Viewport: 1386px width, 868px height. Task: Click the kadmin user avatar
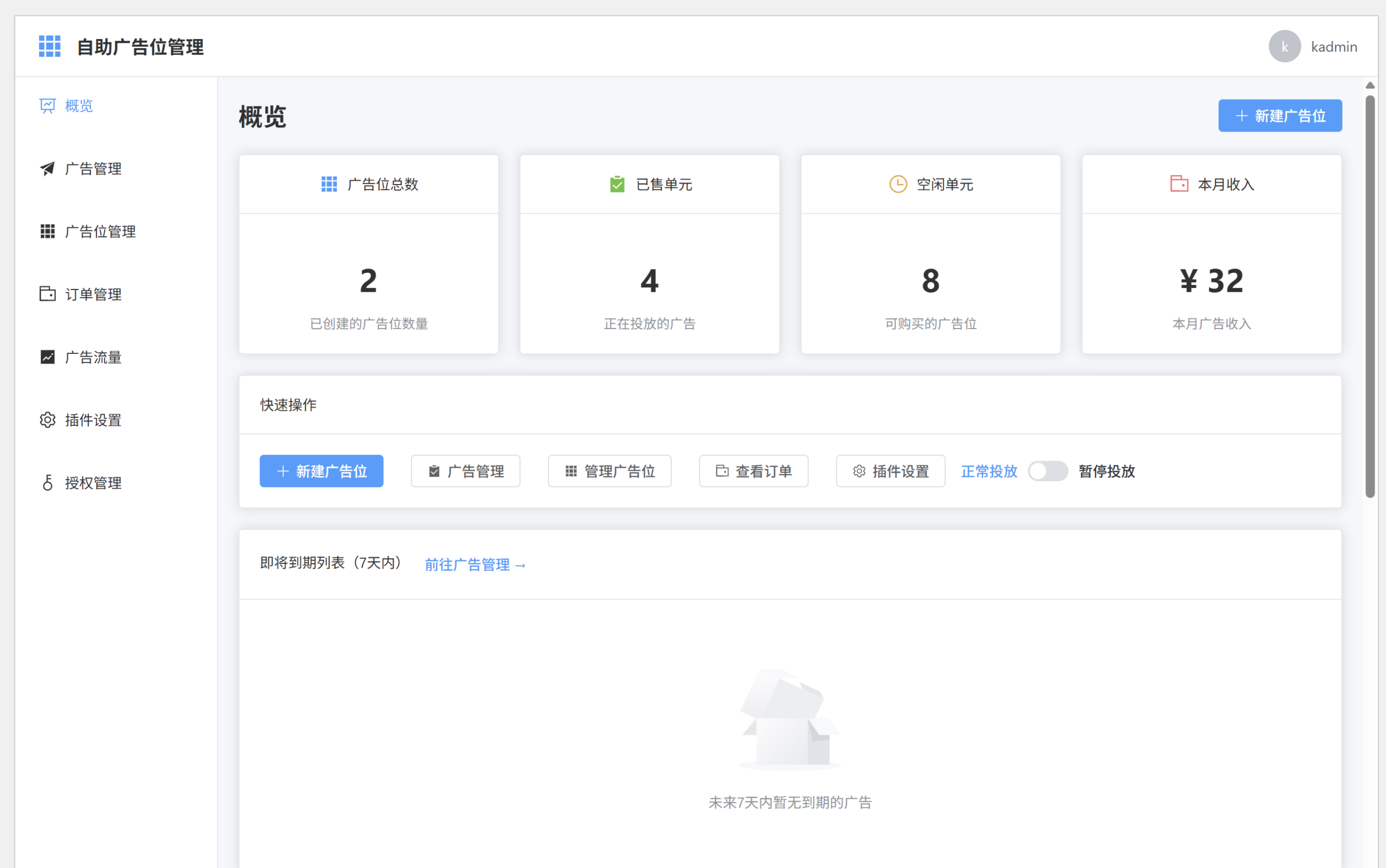coord(1284,47)
